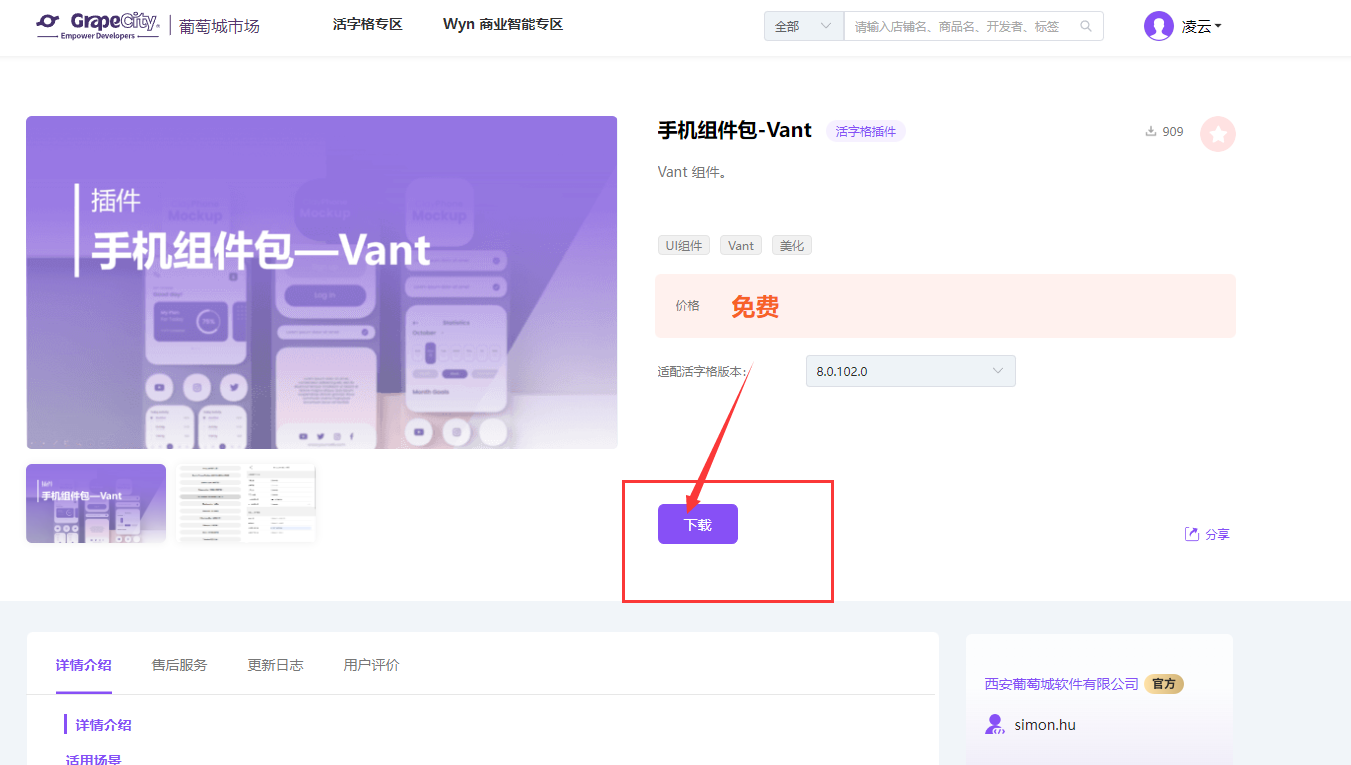
Task: Click the search magnifier icon
Action: [1086, 26]
